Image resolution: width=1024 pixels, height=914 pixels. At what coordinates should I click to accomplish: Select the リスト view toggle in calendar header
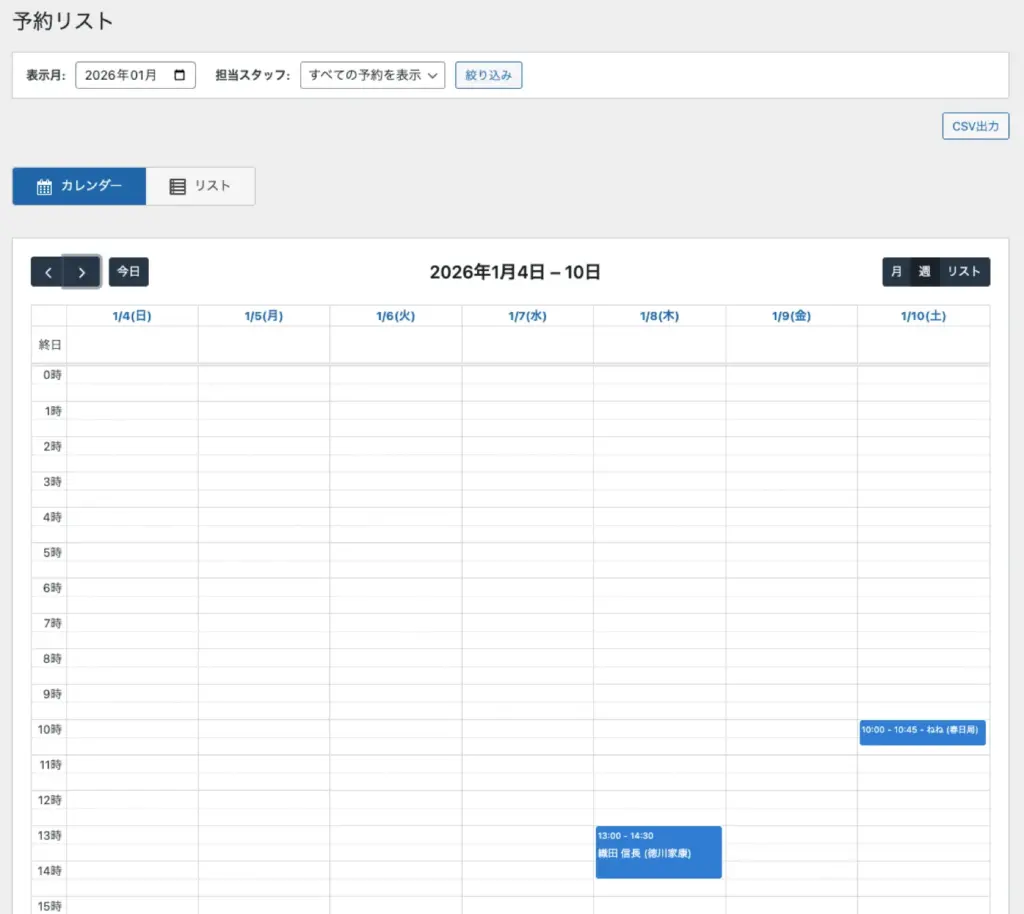click(964, 272)
